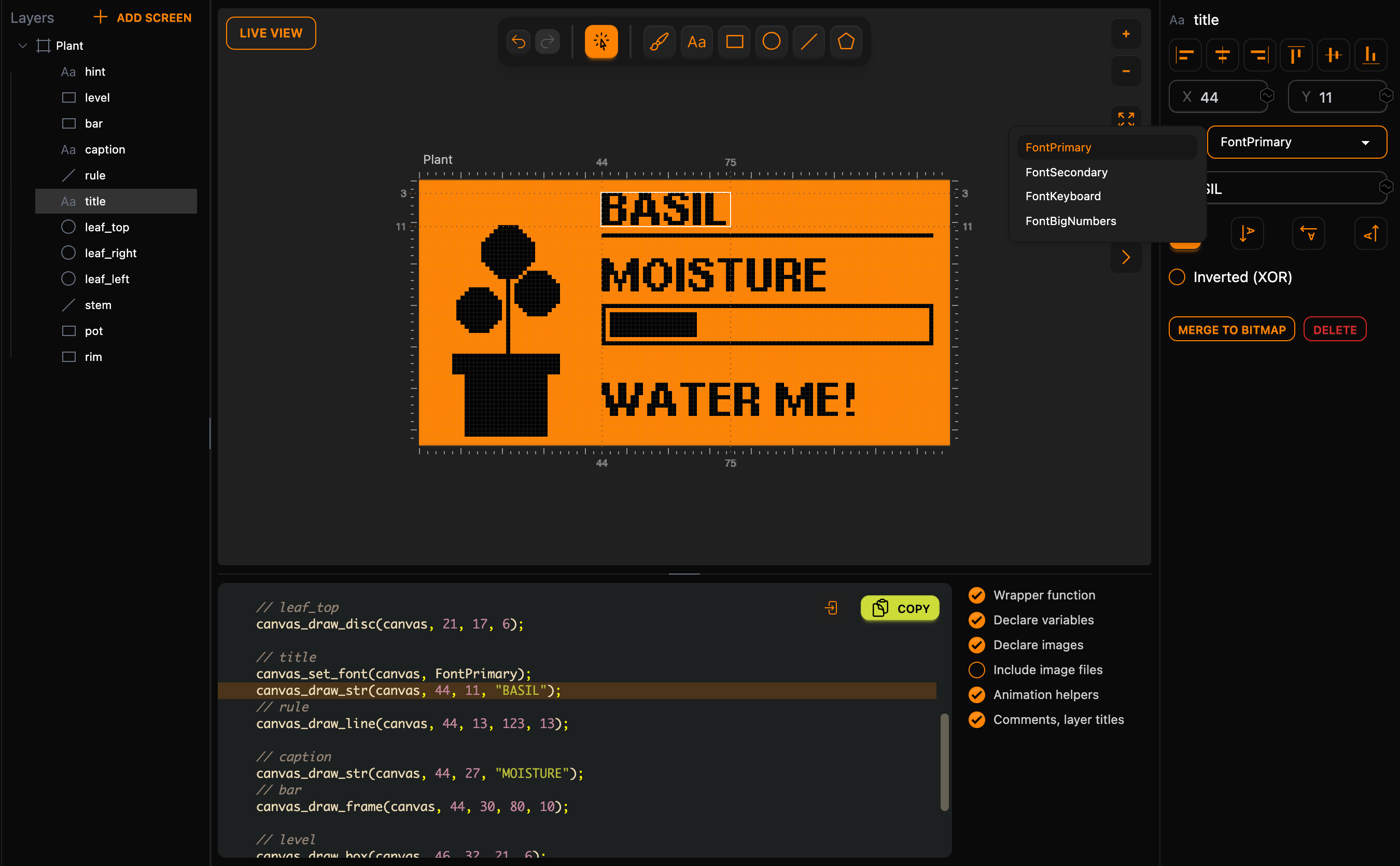
Task: Expand the side panel chevron arrow
Action: coord(1126,257)
